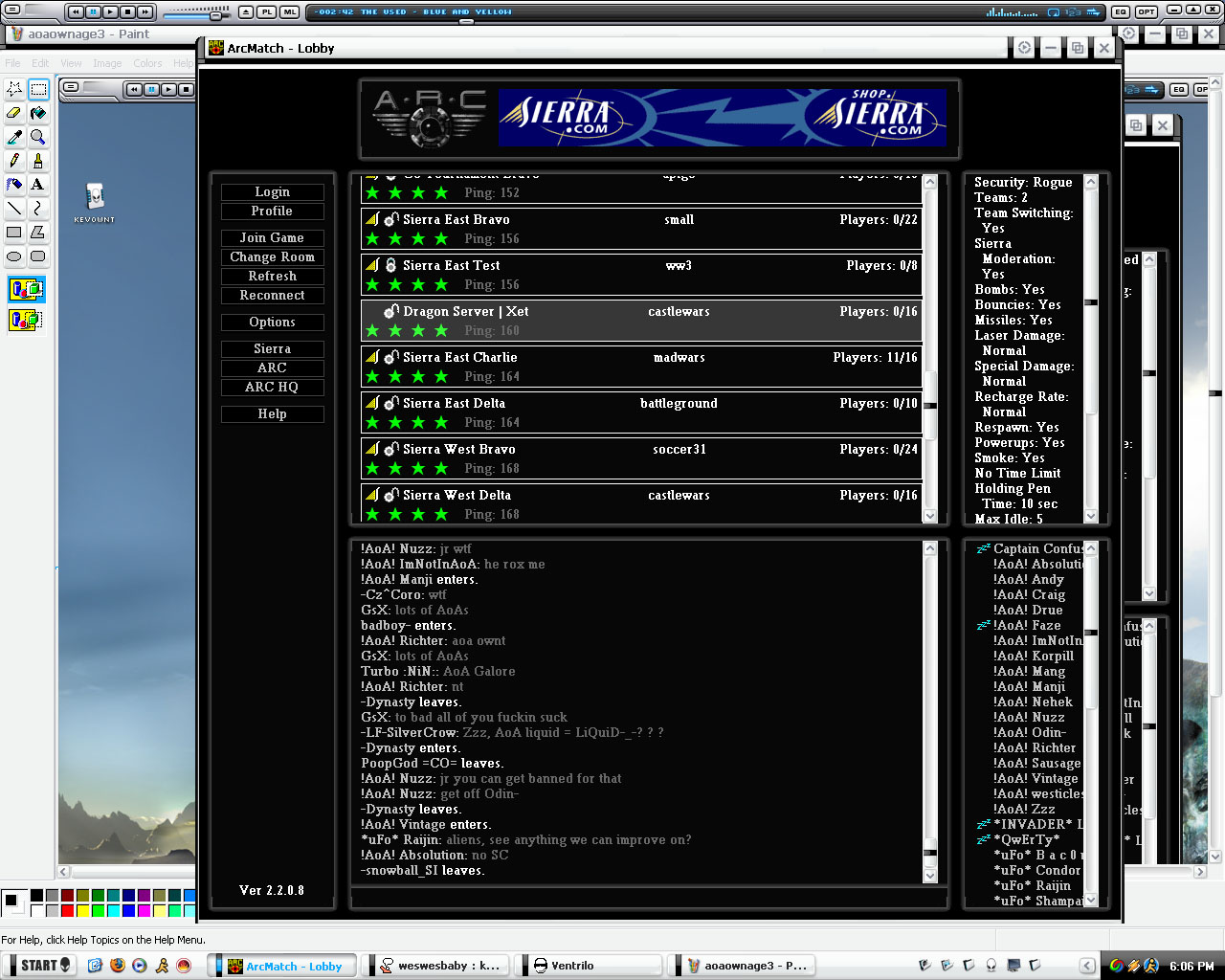Select player !AoA! Faze in user list
Image resolution: width=1225 pixels, height=980 pixels.
tap(1027, 626)
